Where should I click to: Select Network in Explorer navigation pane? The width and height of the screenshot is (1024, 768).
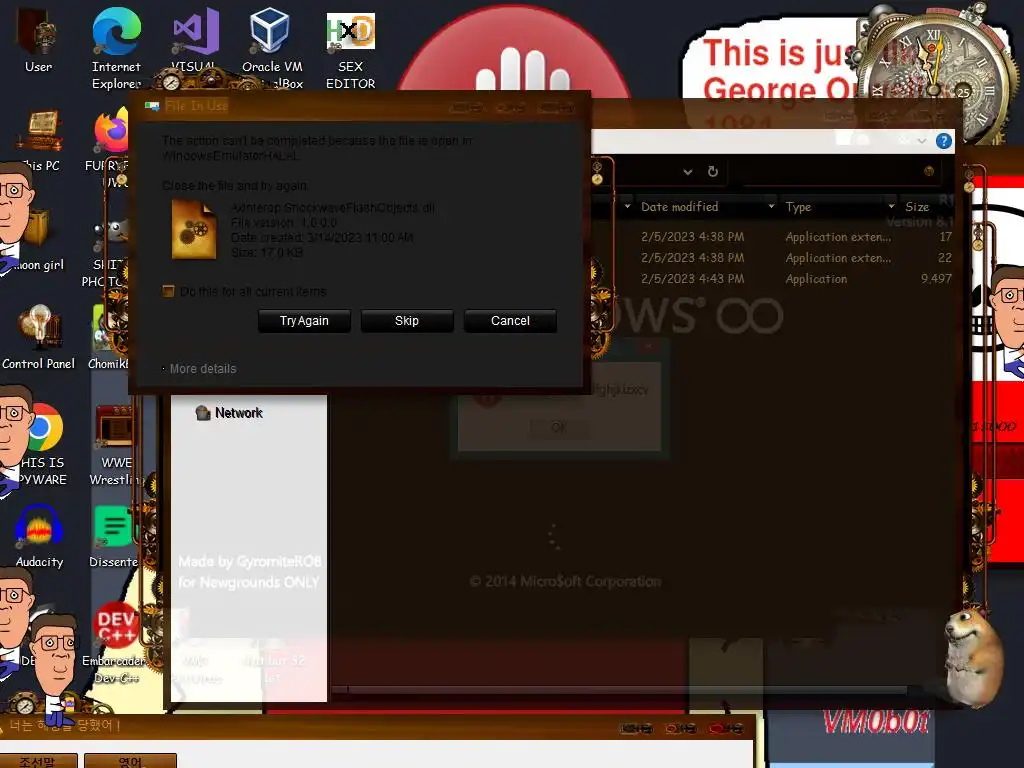pos(229,413)
